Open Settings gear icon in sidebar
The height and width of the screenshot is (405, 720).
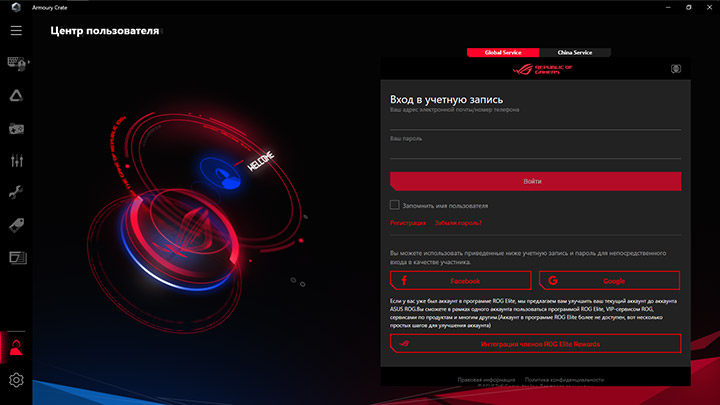[x=16, y=380]
